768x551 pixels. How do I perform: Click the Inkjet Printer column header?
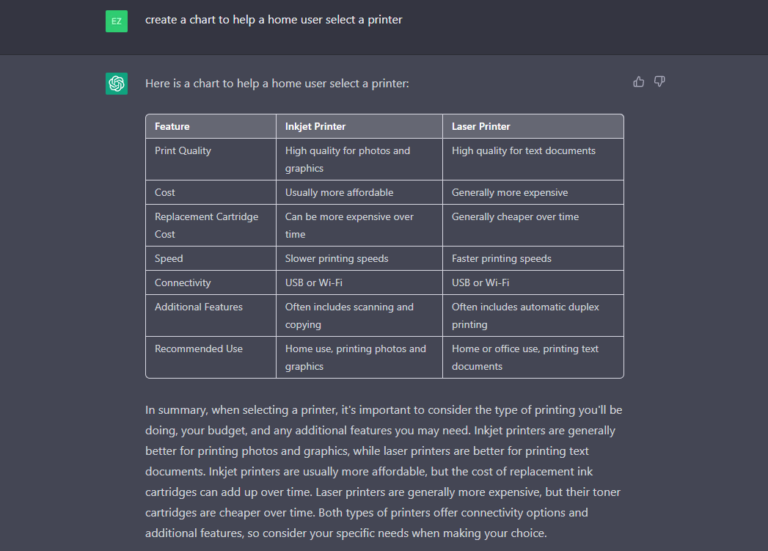(x=315, y=126)
